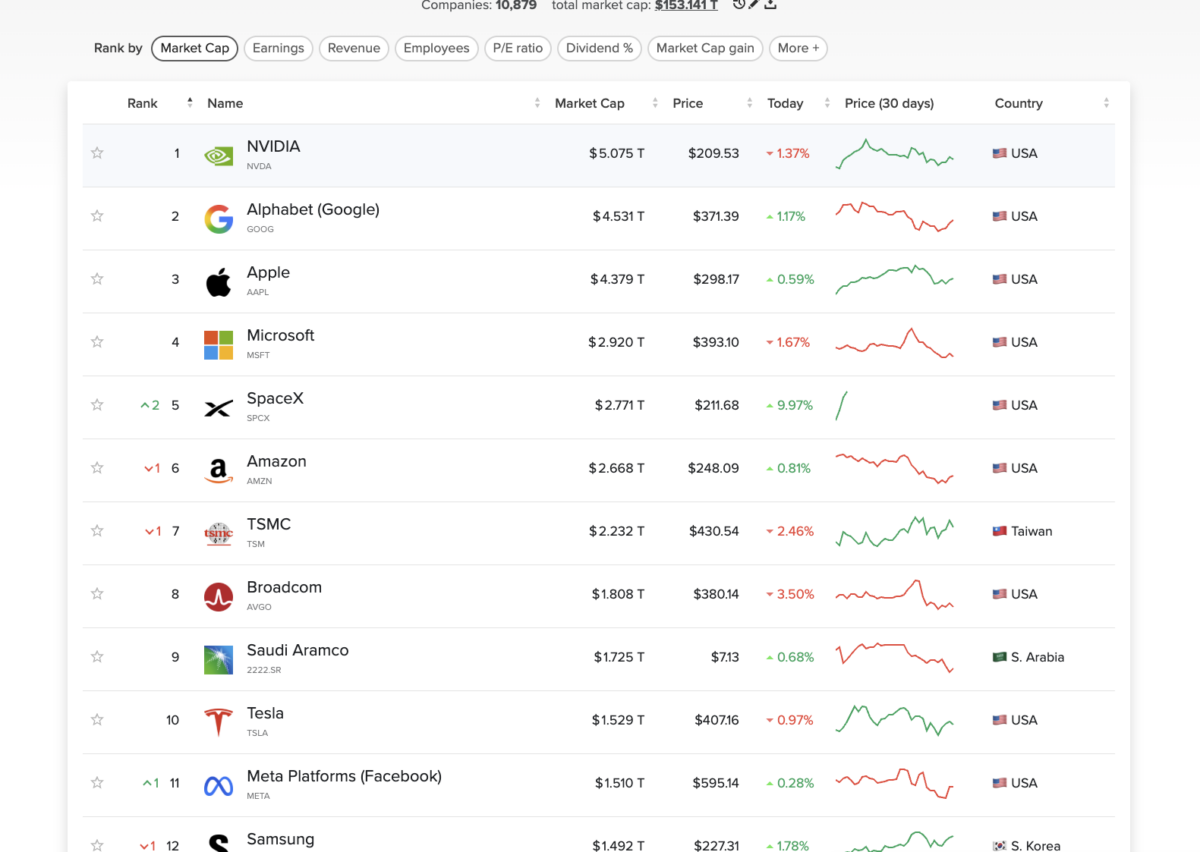Favorite NVIDIA with its star
The height and width of the screenshot is (852, 1200).
click(x=97, y=153)
